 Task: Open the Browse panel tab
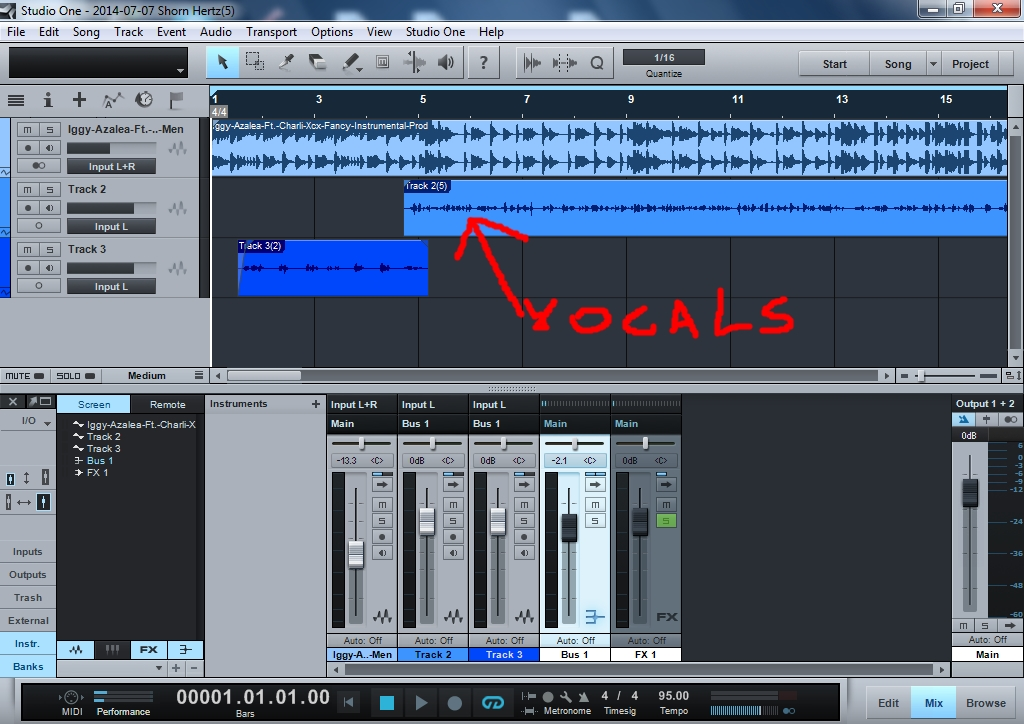click(x=985, y=703)
